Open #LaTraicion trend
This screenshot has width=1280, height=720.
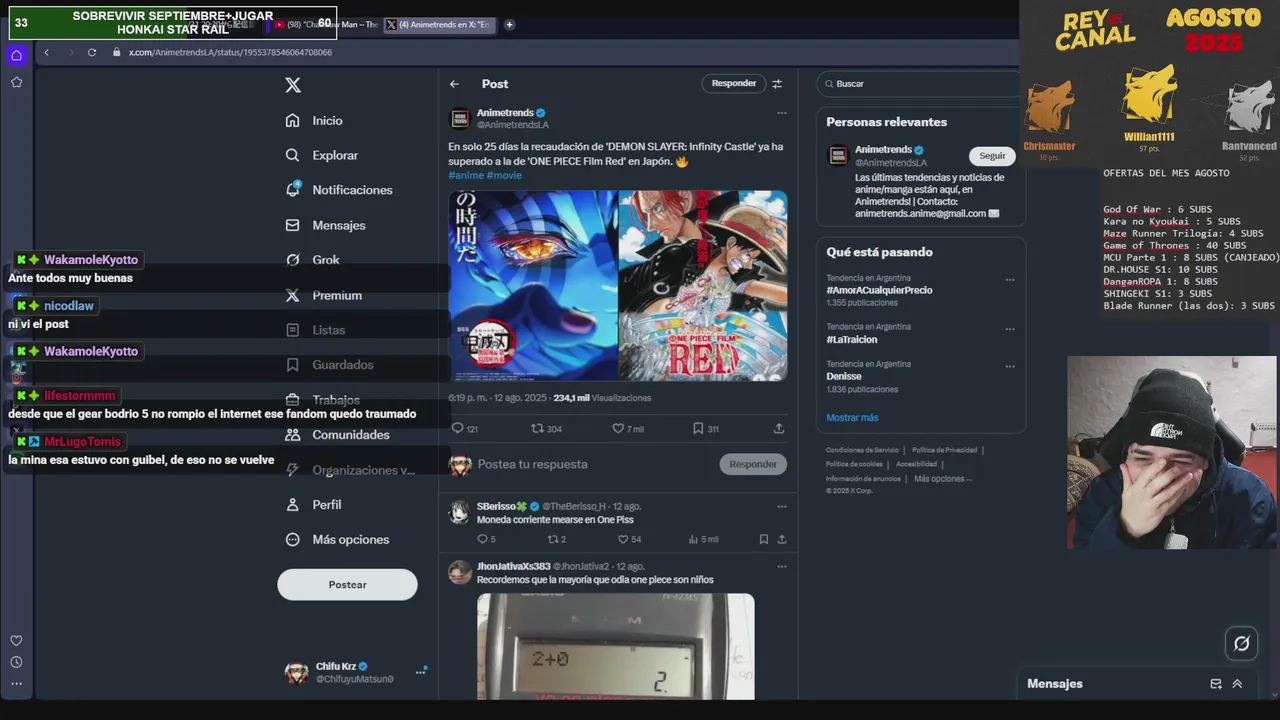pos(851,340)
